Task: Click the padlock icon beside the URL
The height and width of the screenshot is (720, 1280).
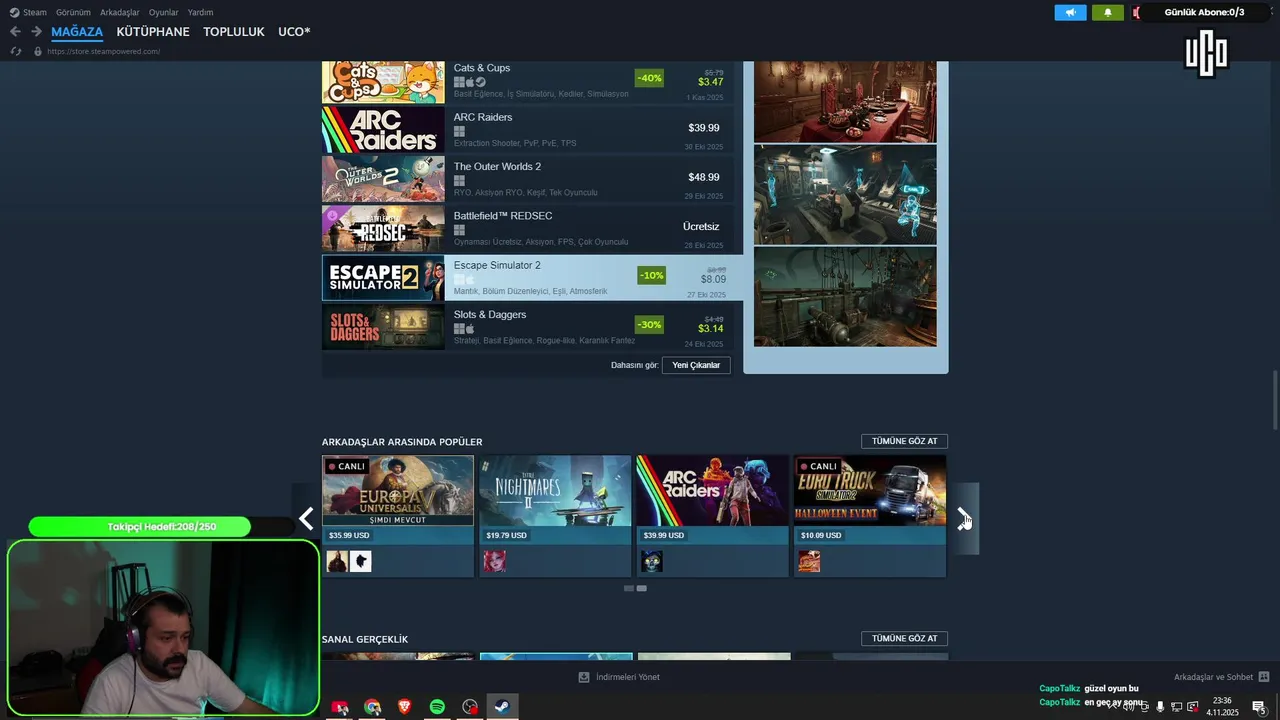Action: click(38, 51)
